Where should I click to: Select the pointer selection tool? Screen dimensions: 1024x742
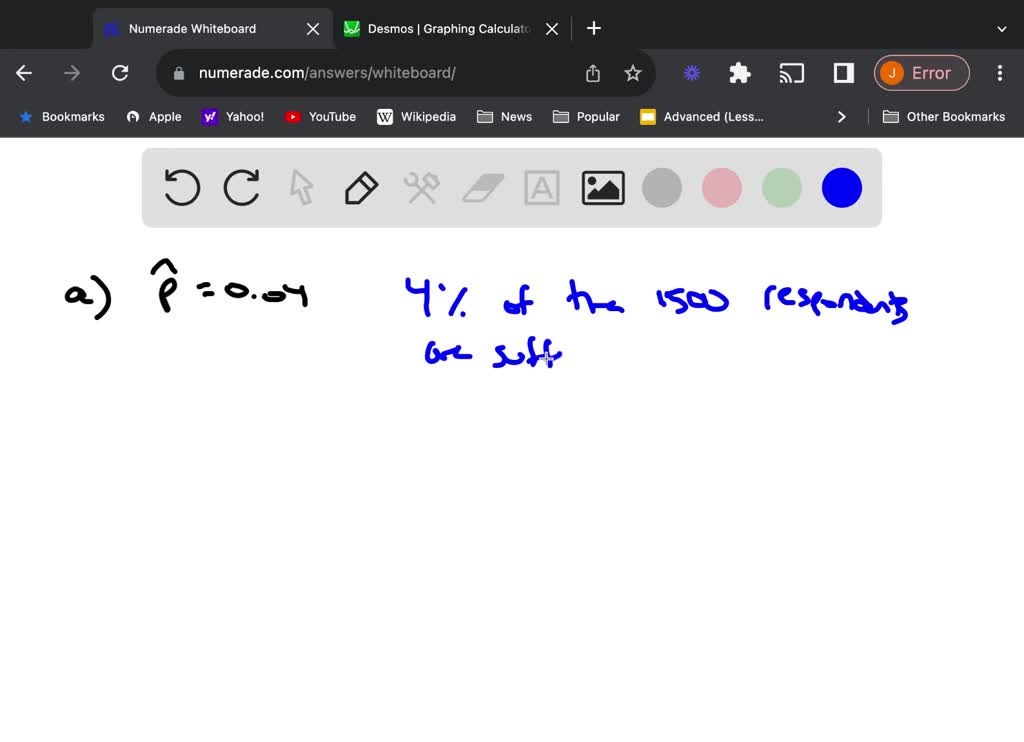[301, 188]
